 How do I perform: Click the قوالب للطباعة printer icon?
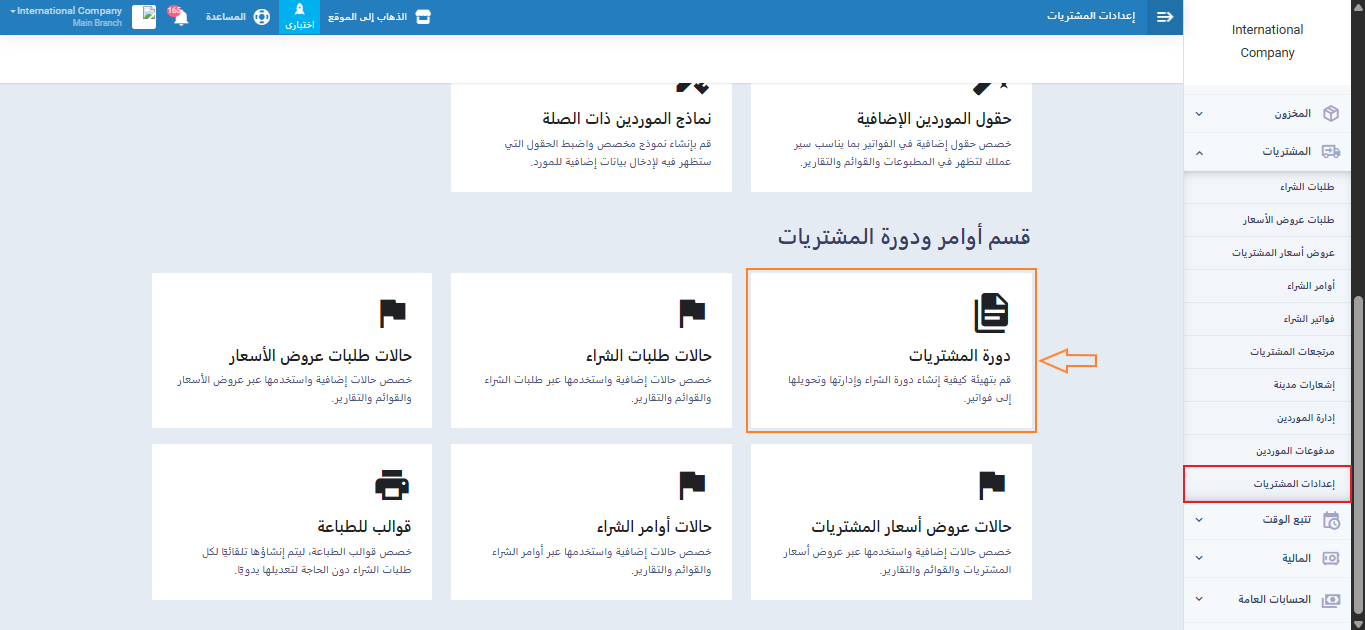(392, 485)
